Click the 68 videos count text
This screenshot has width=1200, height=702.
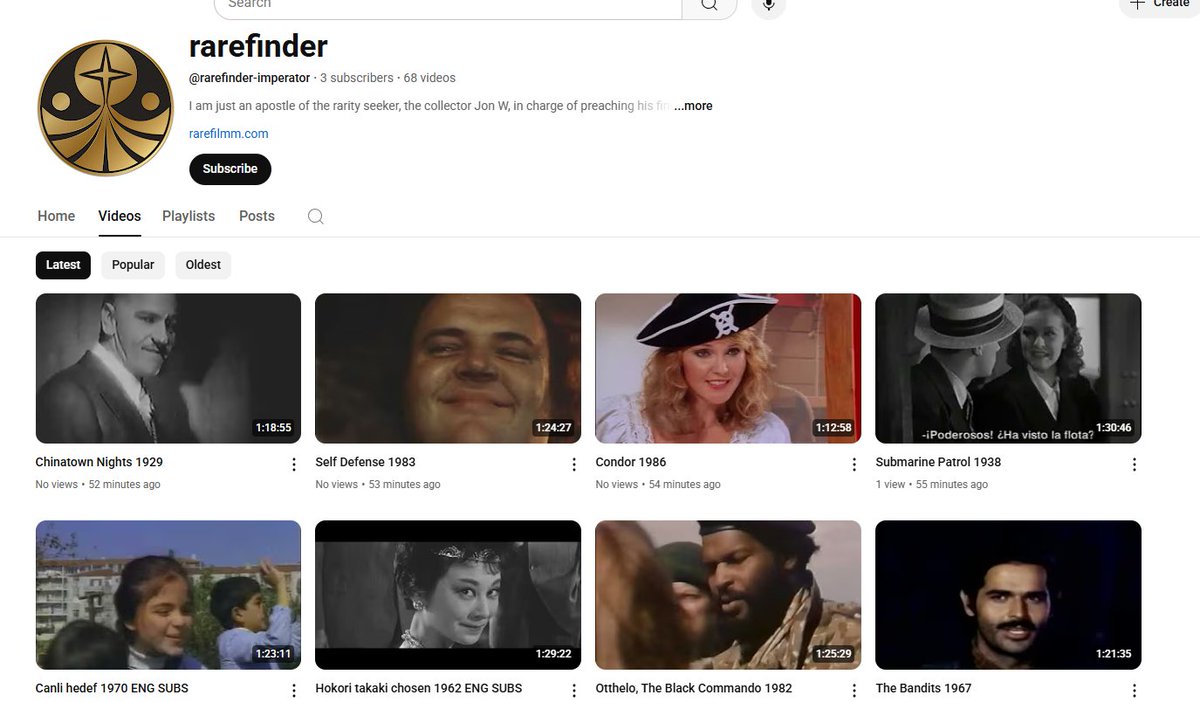(x=429, y=78)
